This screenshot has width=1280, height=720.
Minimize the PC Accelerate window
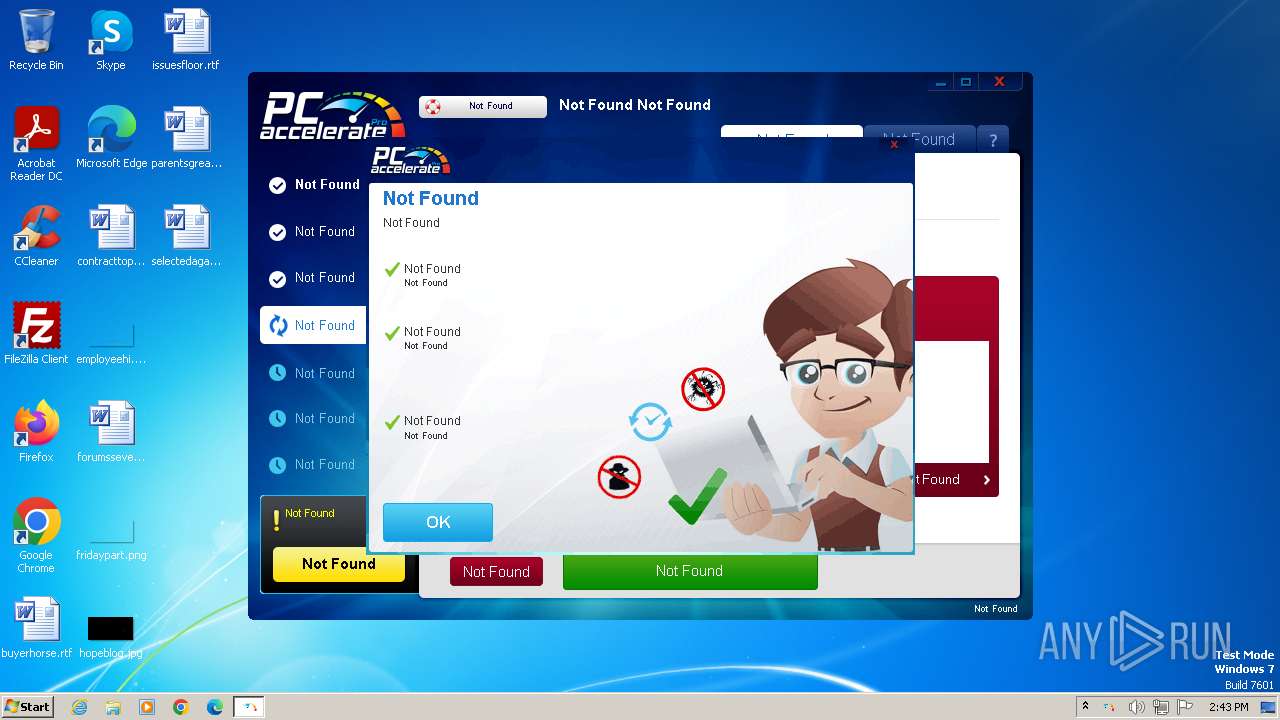(x=940, y=83)
